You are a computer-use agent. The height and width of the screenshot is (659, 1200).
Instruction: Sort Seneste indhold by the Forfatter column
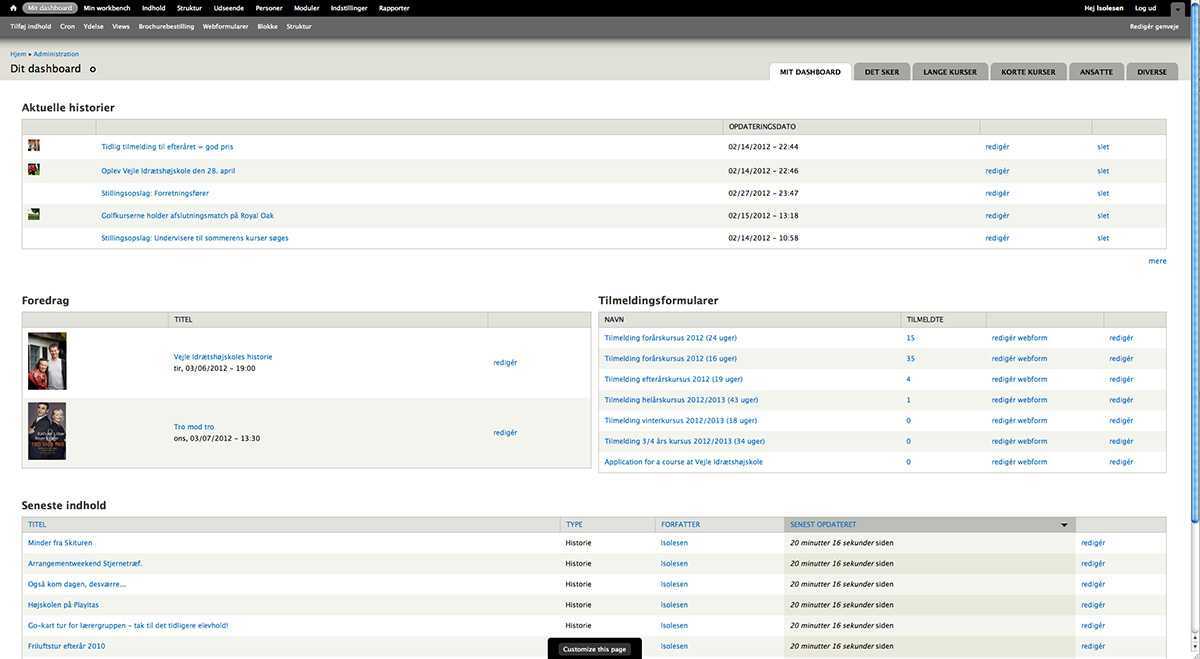[680, 524]
